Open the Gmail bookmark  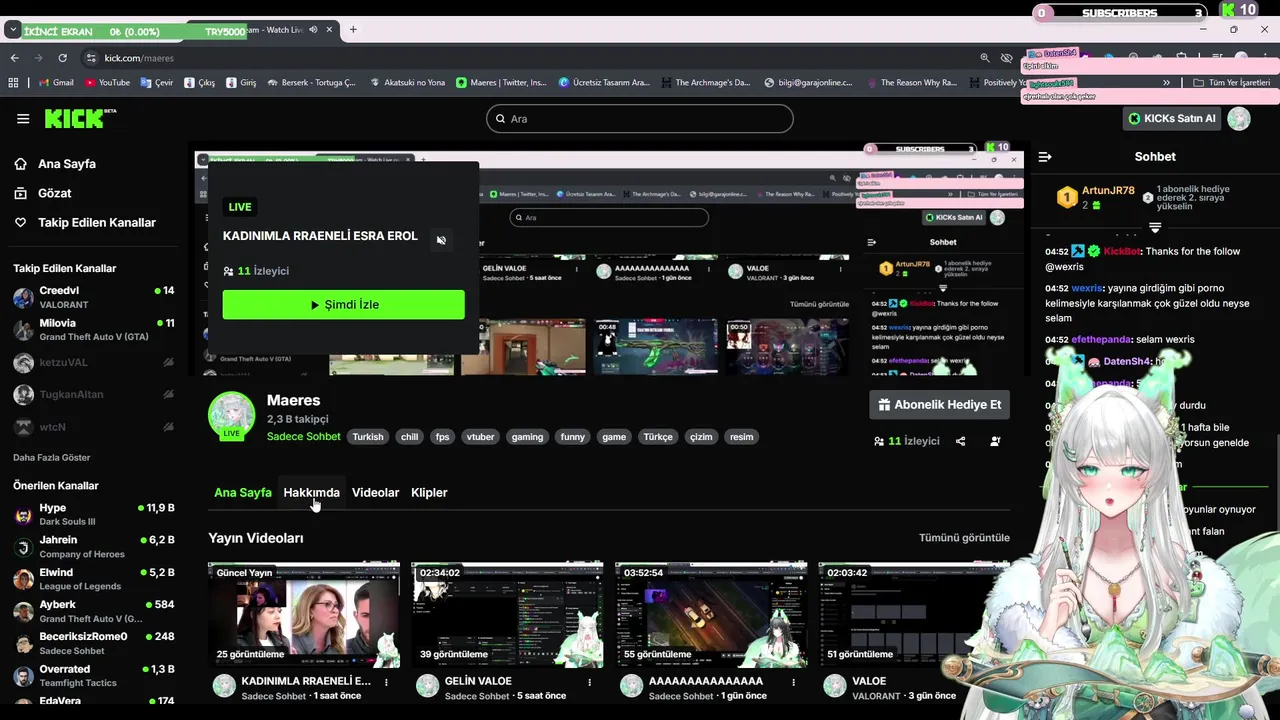[56, 83]
